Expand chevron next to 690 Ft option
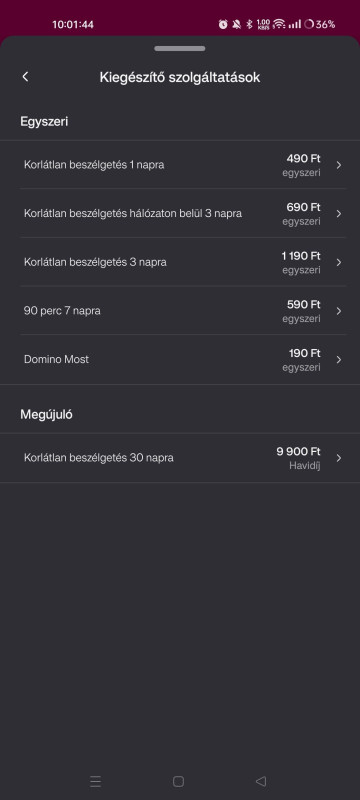The width and height of the screenshot is (360, 800). point(339,213)
